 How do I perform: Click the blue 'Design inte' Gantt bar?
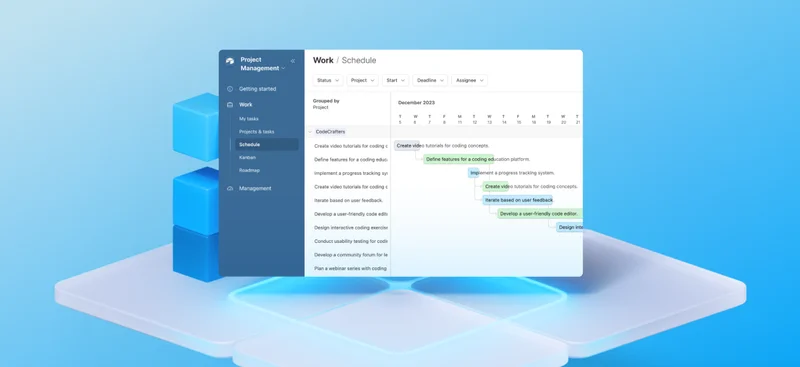click(x=569, y=227)
